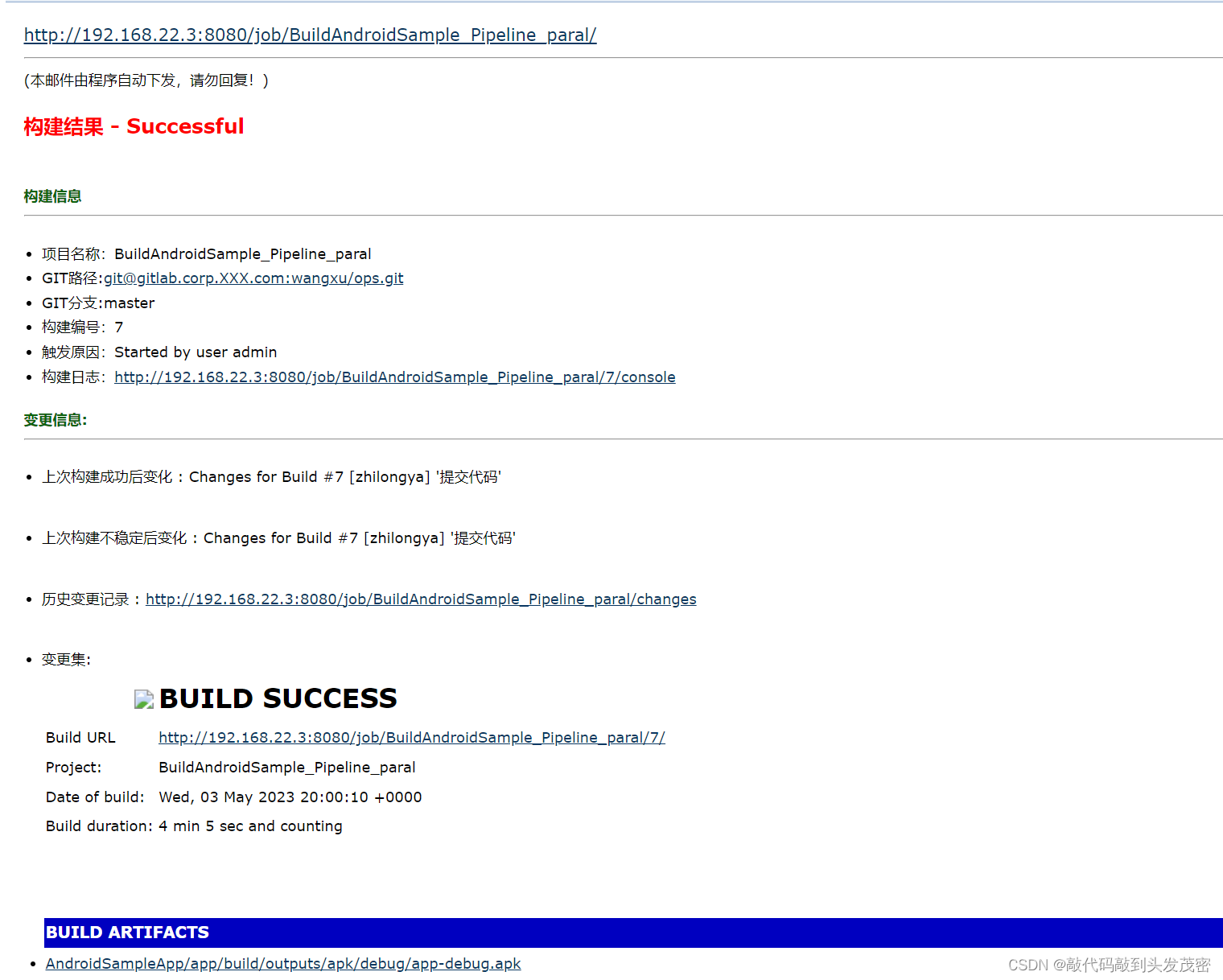
Task: Click the '构建结果 - Successful' heading
Action: pos(134,126)
